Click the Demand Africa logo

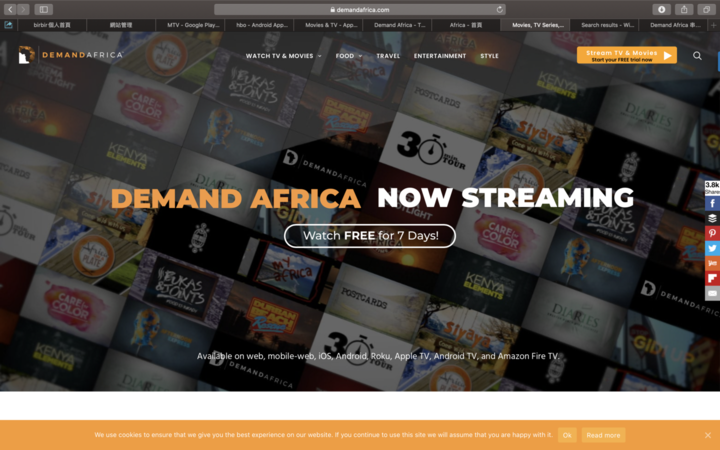(x=71, y=55)
